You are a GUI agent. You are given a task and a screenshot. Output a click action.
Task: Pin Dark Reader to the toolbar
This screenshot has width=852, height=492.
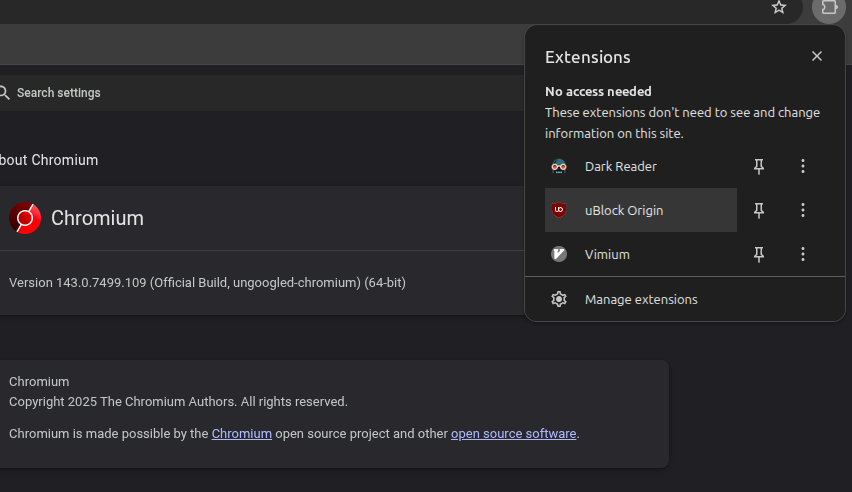point(759,166)
